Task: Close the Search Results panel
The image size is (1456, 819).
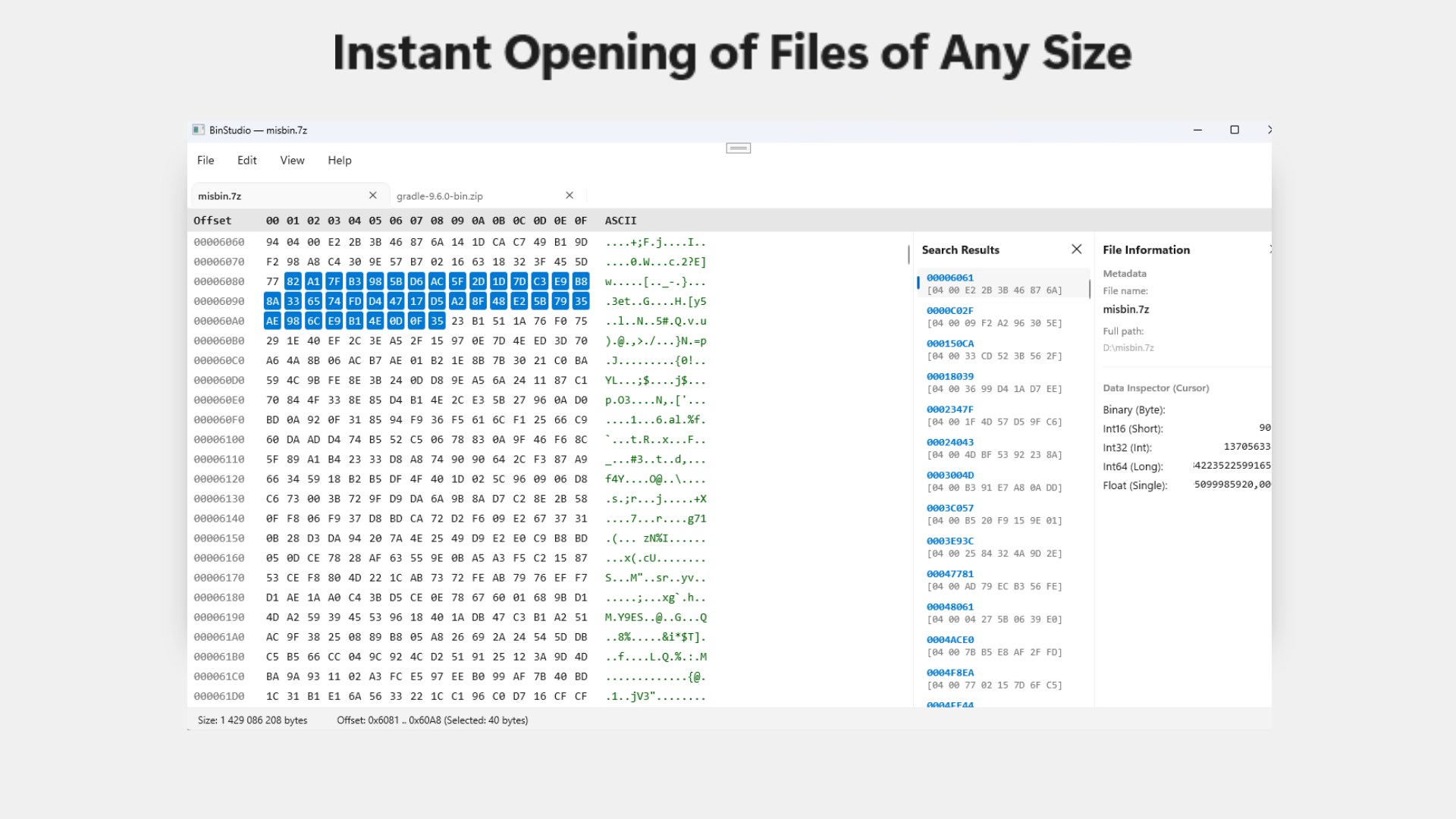Action: pyautogui.click(x=1076, y=249)
